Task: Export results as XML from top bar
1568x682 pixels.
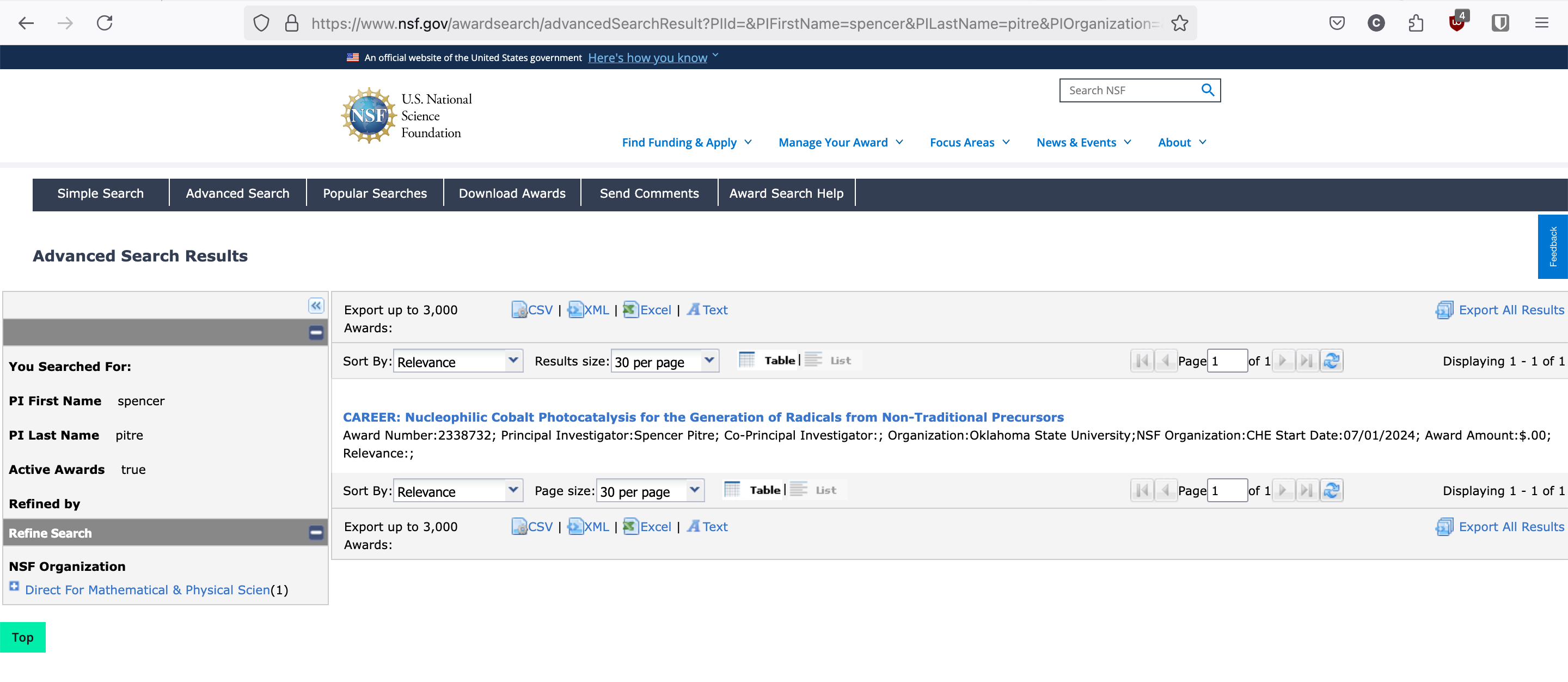Action: (588, 310)
